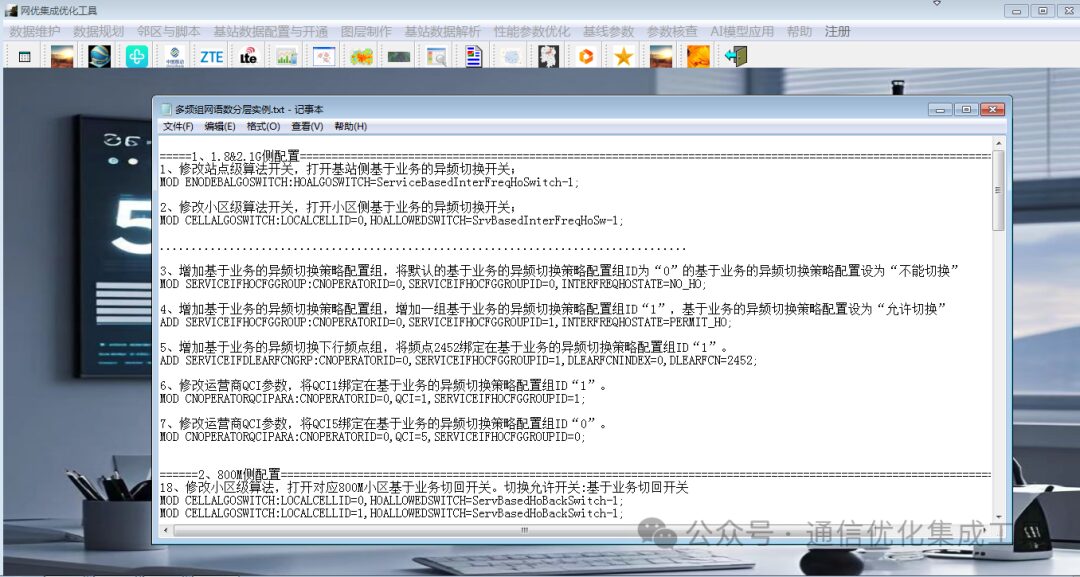This screenshot has height=577, width=1080.
Task: Open the main window's 帮助 menu
Action: 799,32
